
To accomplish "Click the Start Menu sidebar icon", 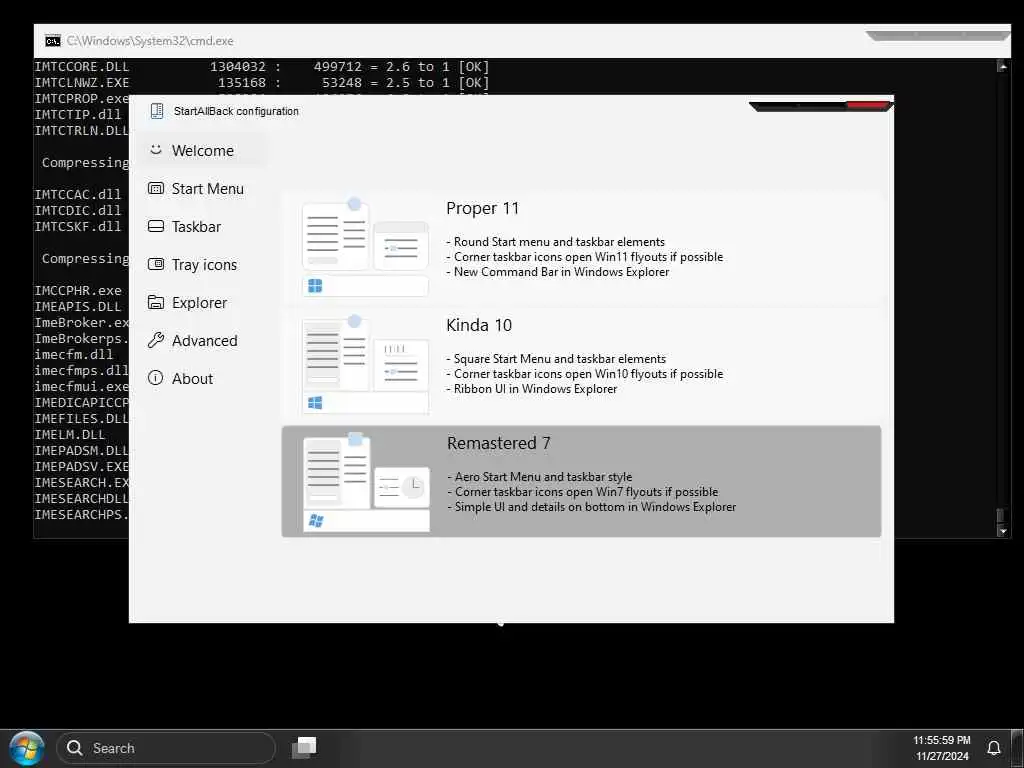I will click(x=155, y=188).
